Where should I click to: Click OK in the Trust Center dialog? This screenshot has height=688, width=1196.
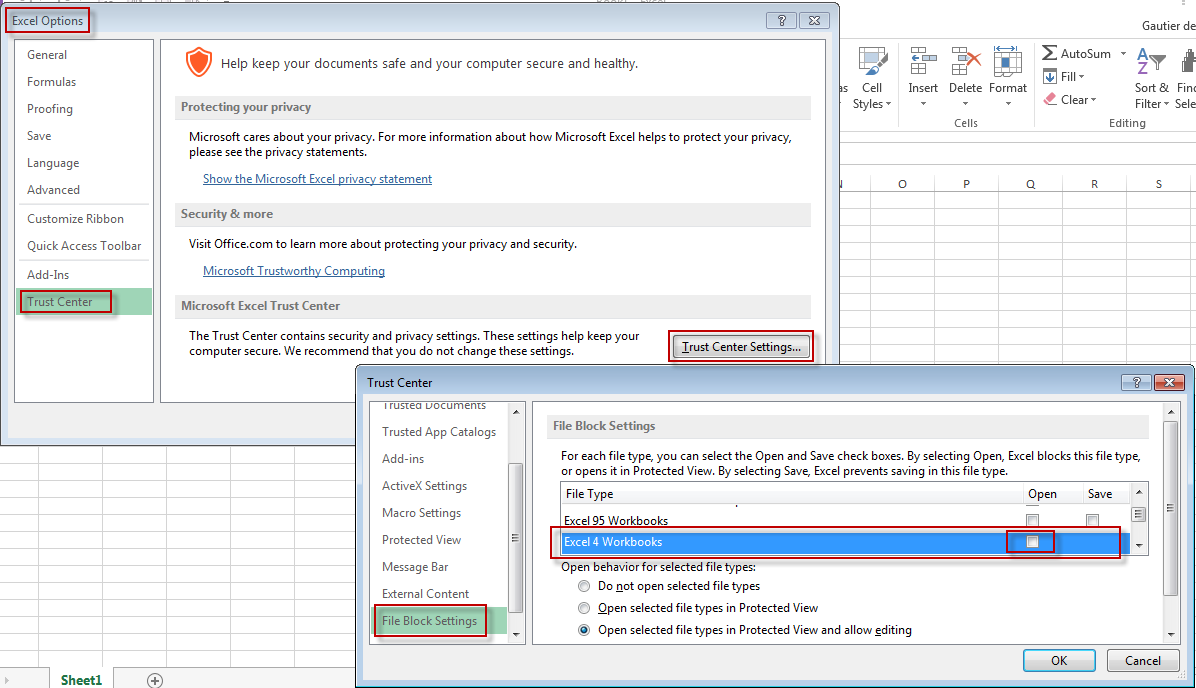(x=1059, y=661)
